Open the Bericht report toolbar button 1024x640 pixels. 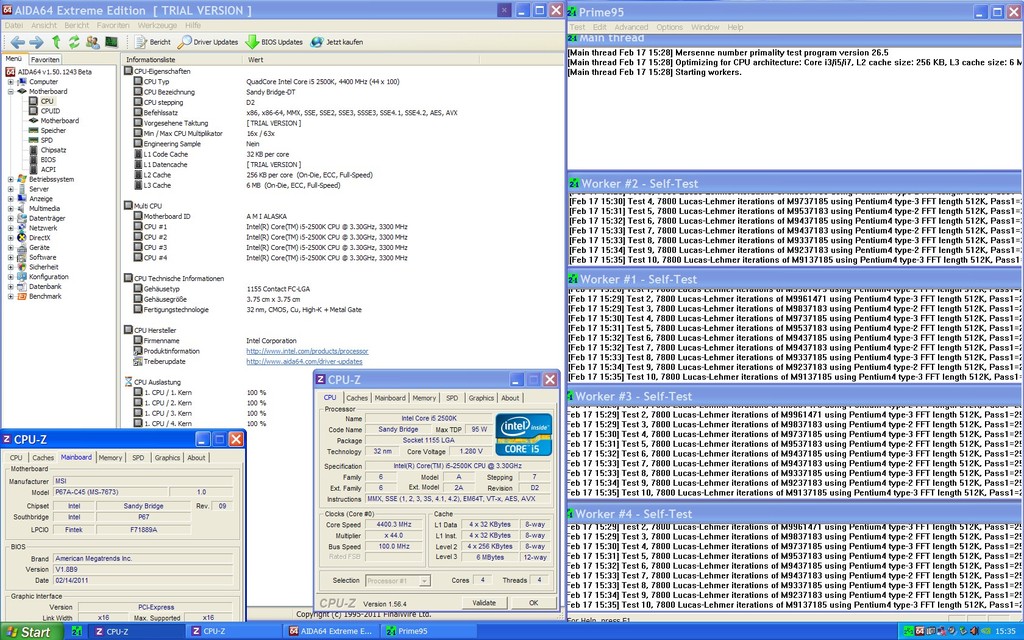pyautogui.click(x=153, y=42)
